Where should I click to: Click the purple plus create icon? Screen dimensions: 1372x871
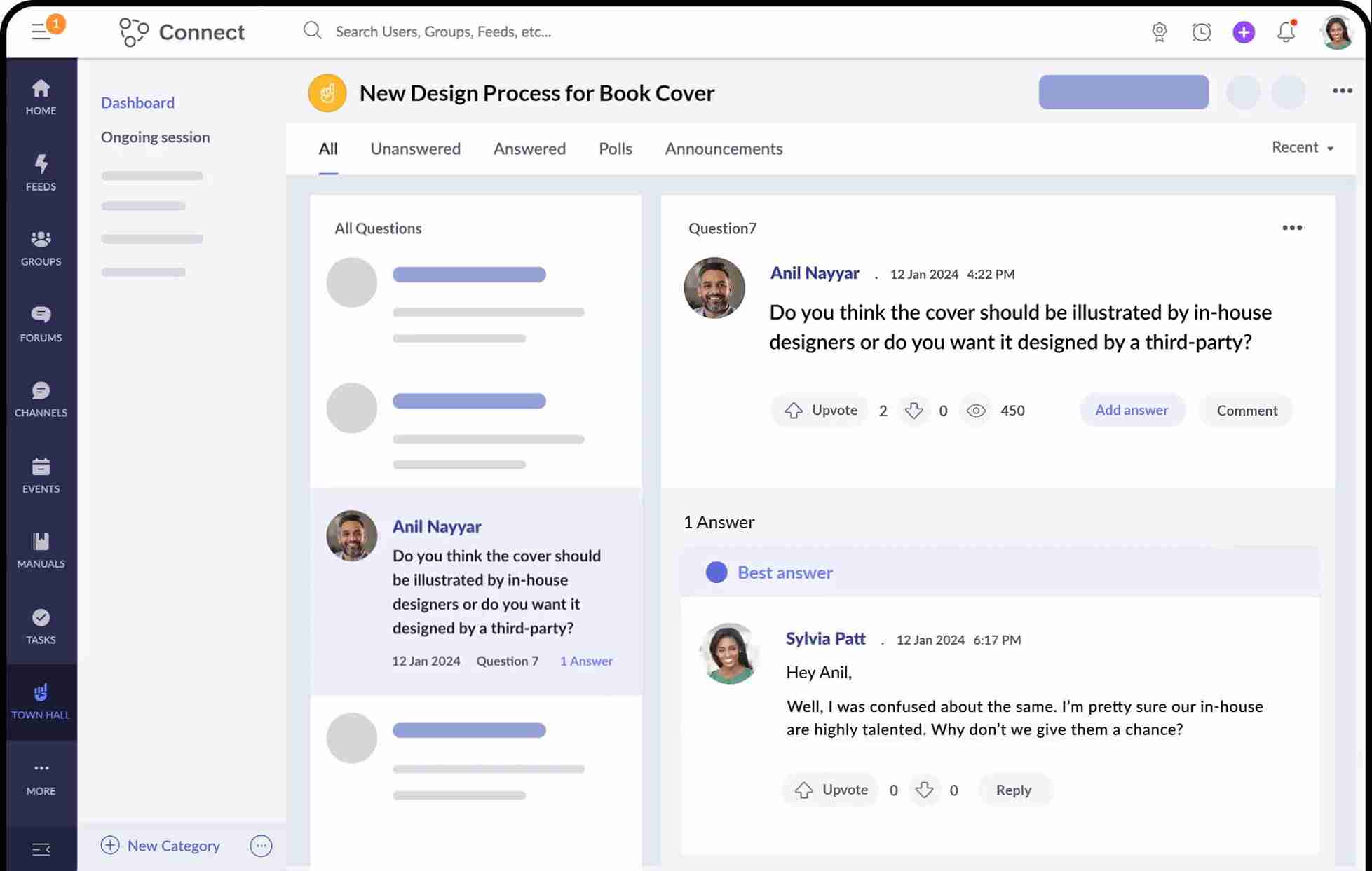[1244, 32]
